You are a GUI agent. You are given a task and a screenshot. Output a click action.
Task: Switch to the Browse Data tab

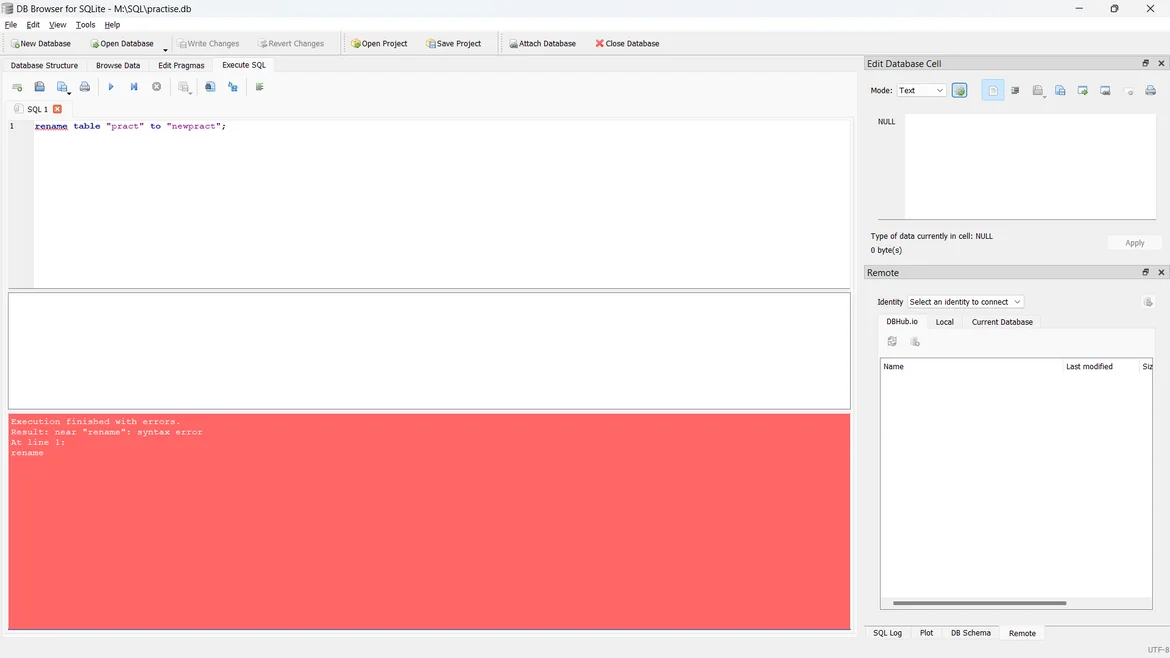pos(118,66)
